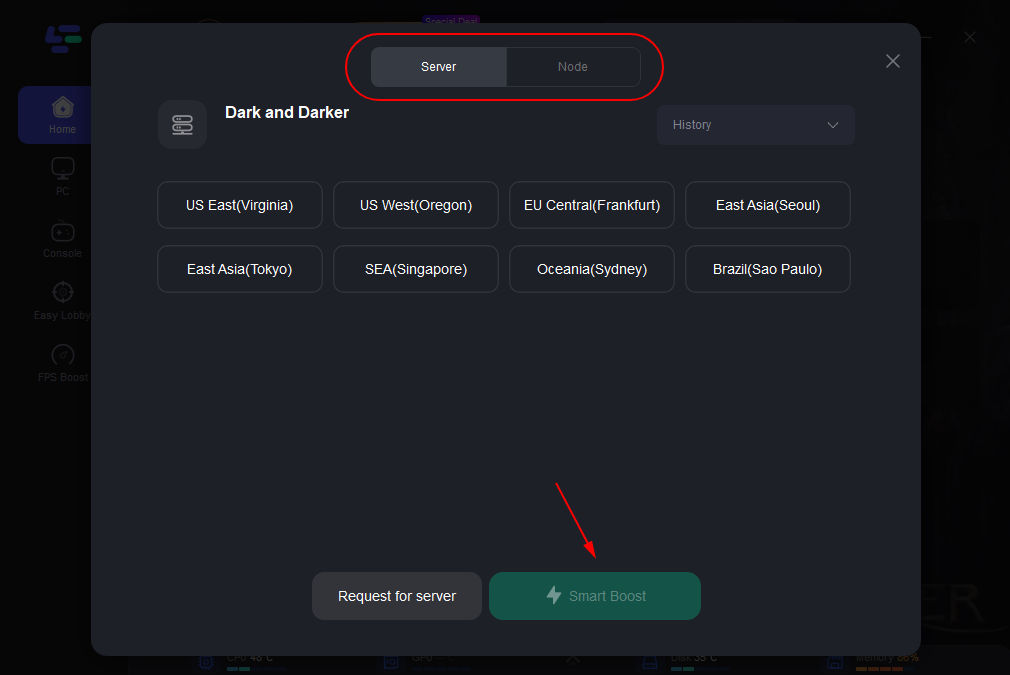Click the History dropdown chevron arrow

click(x=832, y=125)
